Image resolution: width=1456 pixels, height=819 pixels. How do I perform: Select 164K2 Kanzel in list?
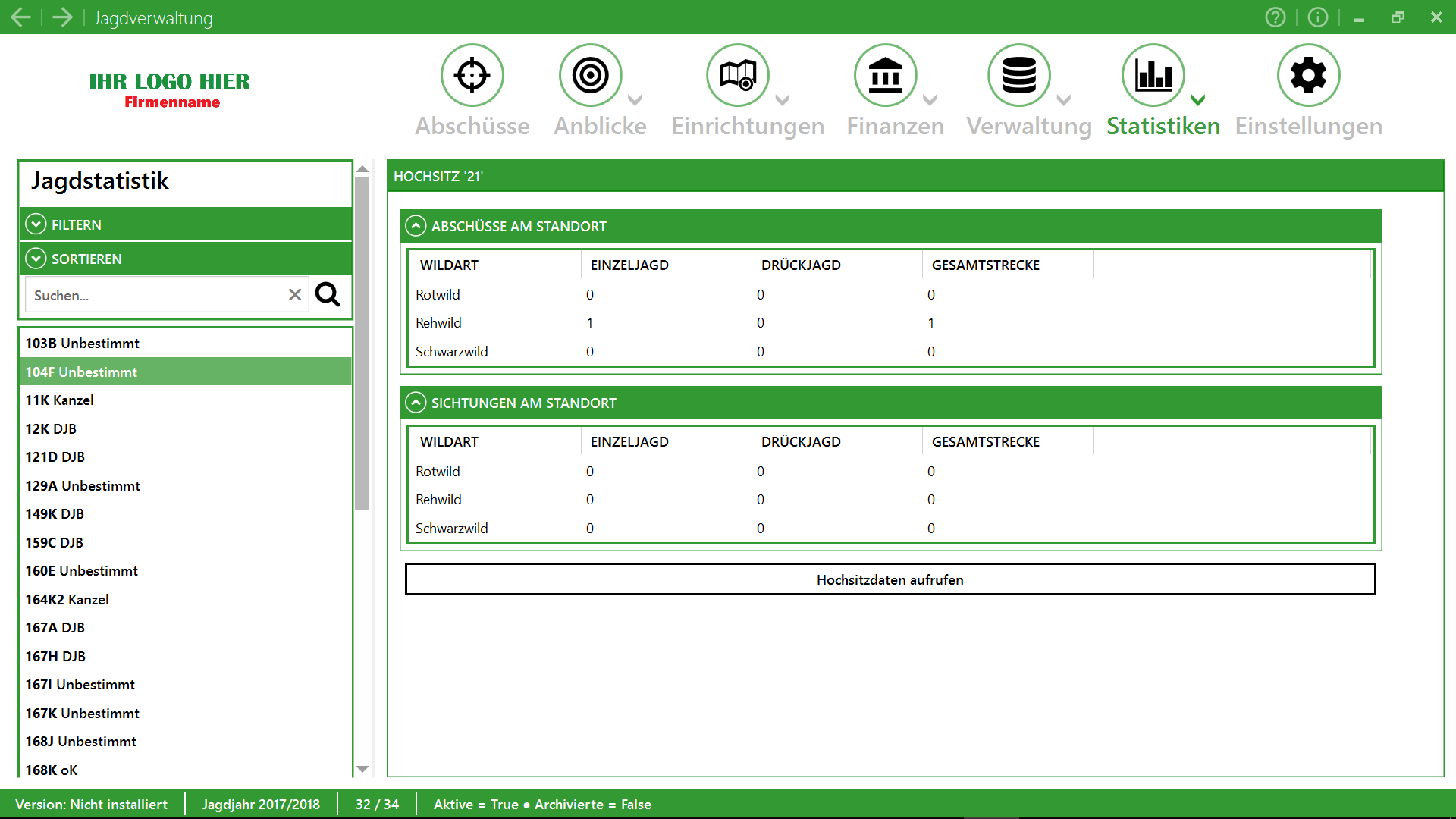pyautogui.click(x=67, y=599)
